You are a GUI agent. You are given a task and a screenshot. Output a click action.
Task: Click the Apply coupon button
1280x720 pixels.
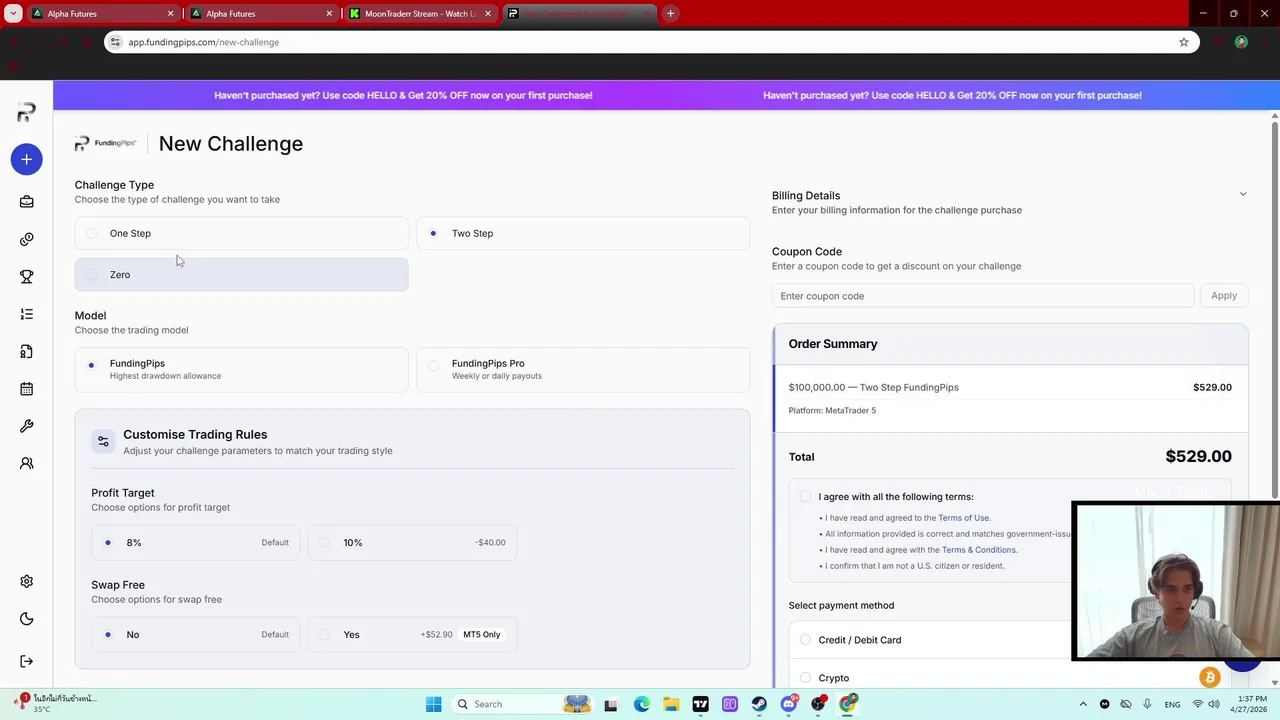coord(1224,295)
